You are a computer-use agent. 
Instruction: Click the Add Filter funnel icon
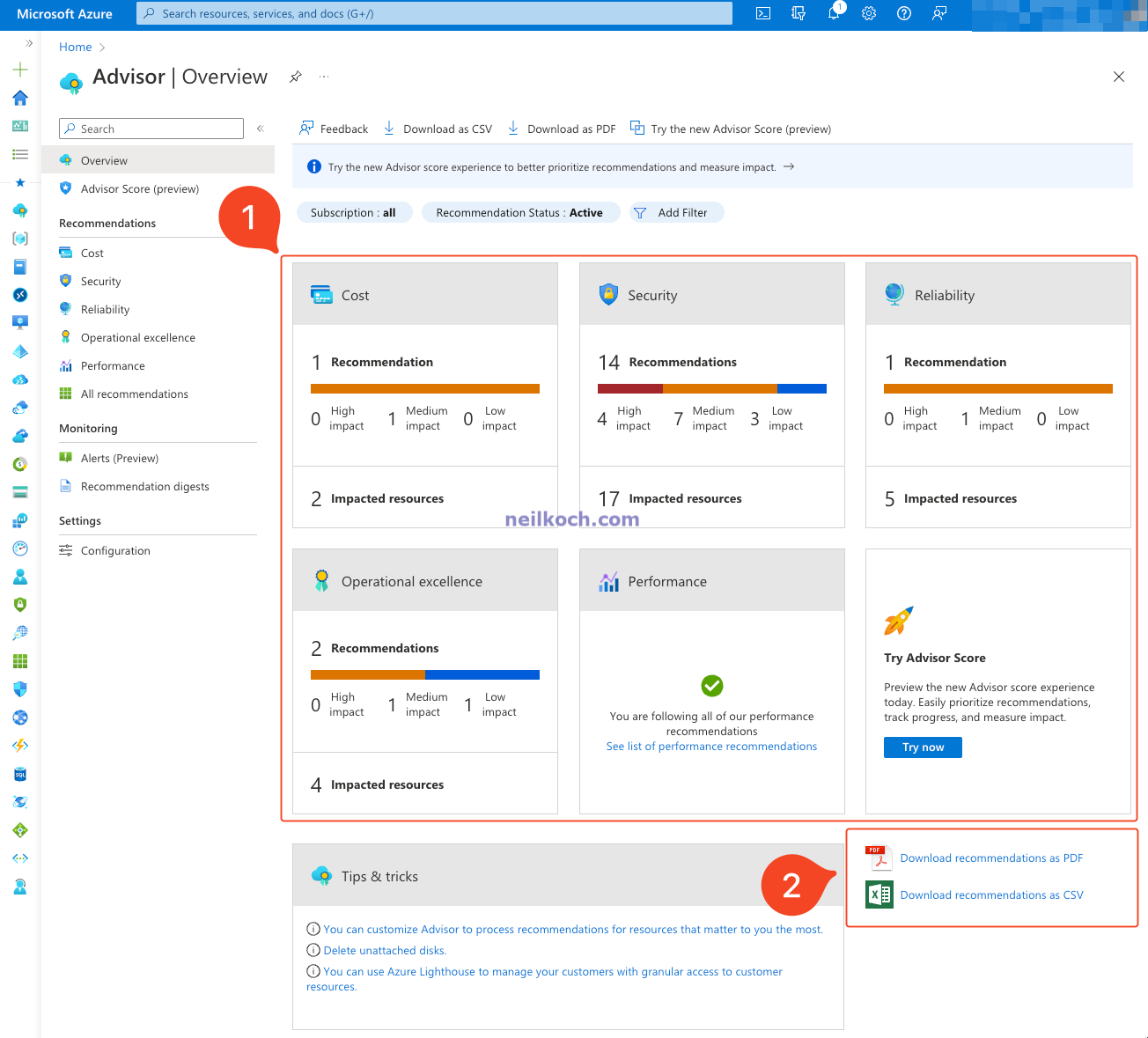[x=640, y=213]
